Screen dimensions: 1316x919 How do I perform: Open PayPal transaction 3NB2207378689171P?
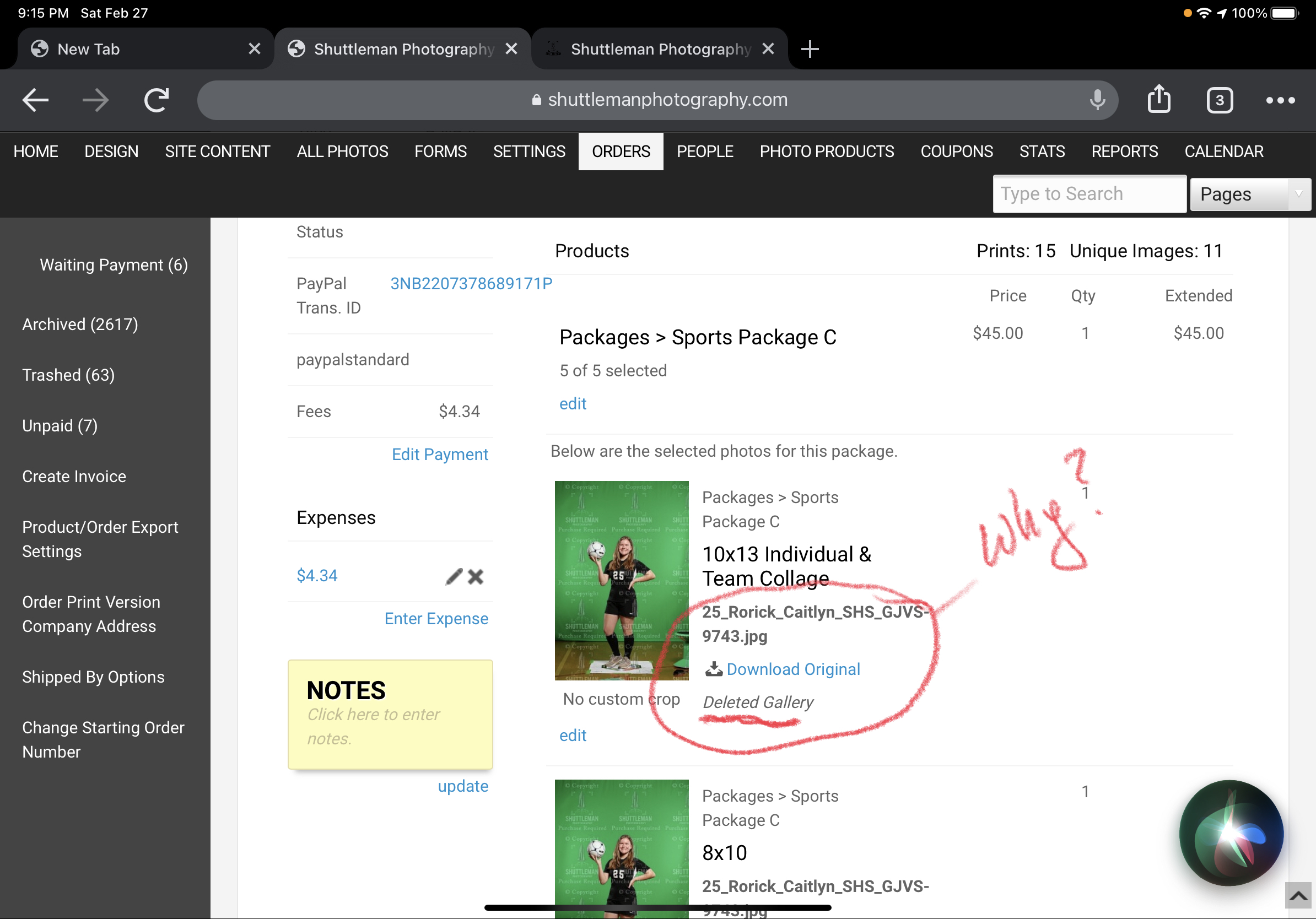tap(471, 284)
